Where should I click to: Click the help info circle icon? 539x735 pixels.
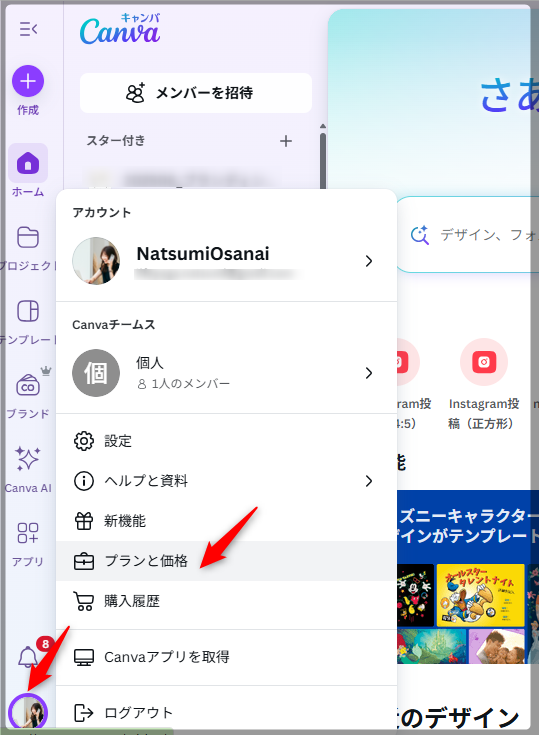click(x=84, y=481)
